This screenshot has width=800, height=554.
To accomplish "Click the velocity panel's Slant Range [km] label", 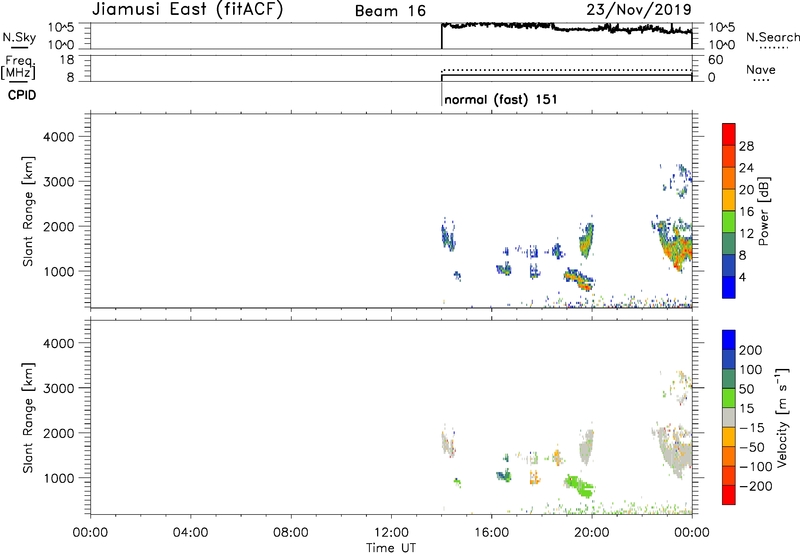I will pyautogui.click(x=28, y=417).
